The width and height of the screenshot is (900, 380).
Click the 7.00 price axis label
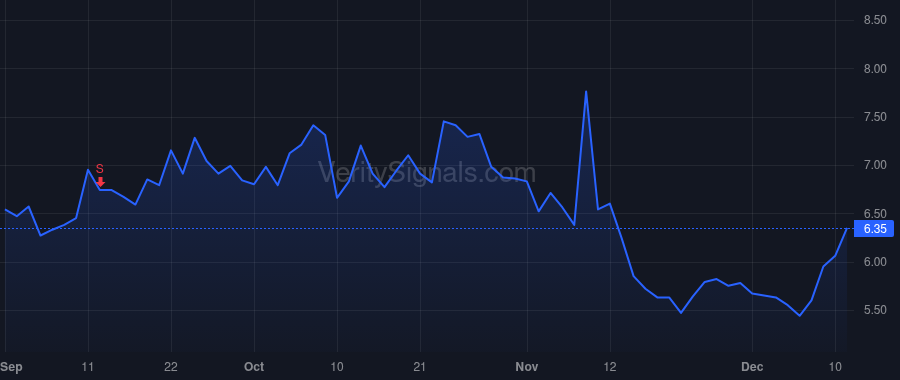point(875,165)
